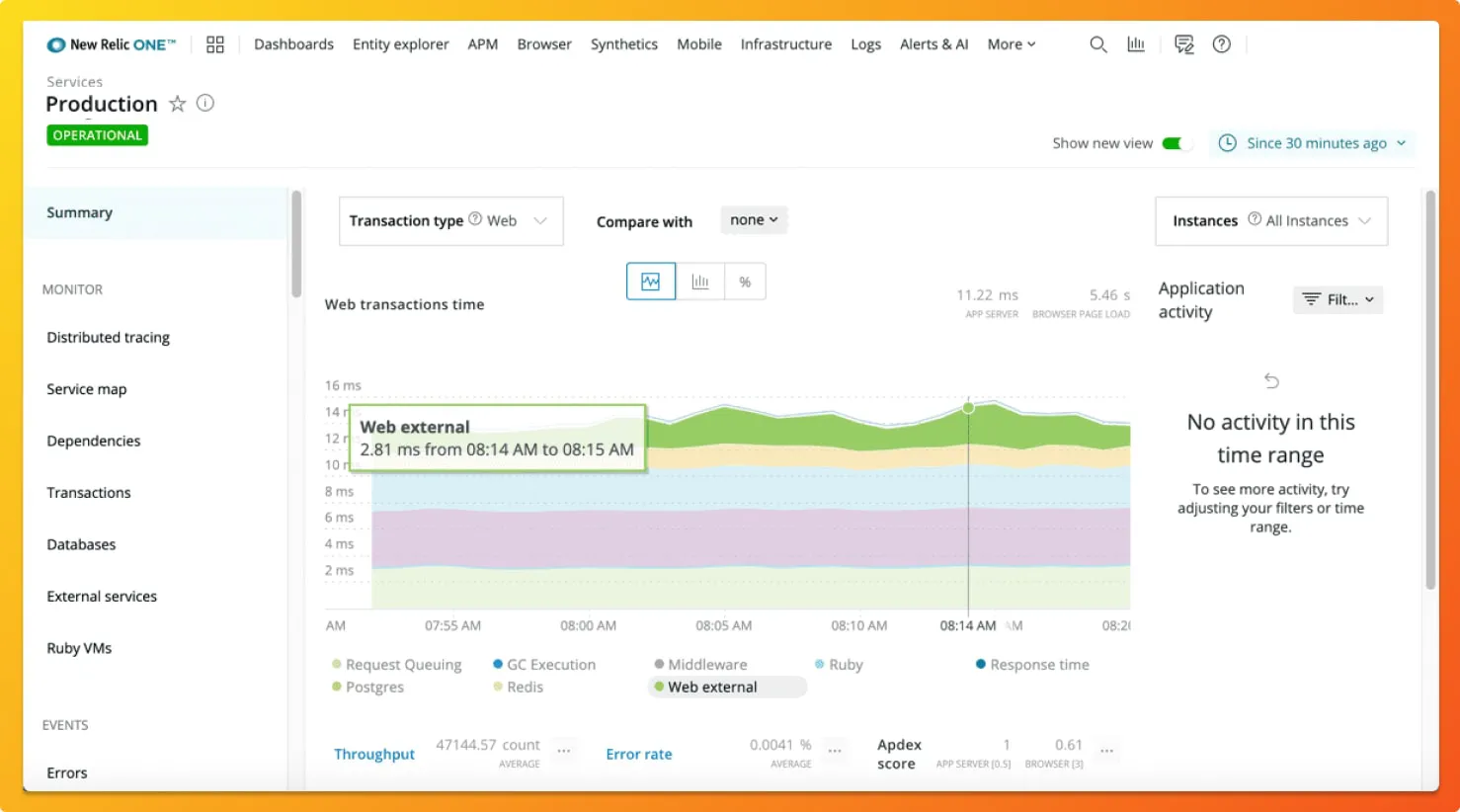This screenshot has width=1460, height=812.
Task: Open the help question mark icon
Action: point(1222,44)
